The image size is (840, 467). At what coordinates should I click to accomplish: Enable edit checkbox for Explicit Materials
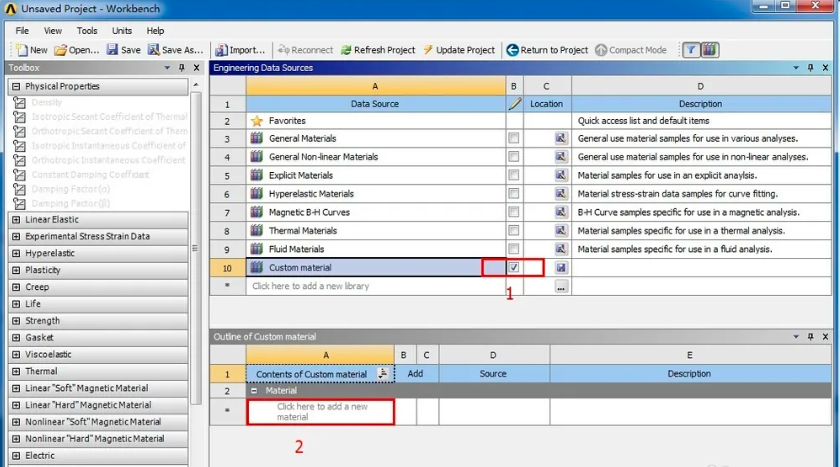click(x=514, y=175)
